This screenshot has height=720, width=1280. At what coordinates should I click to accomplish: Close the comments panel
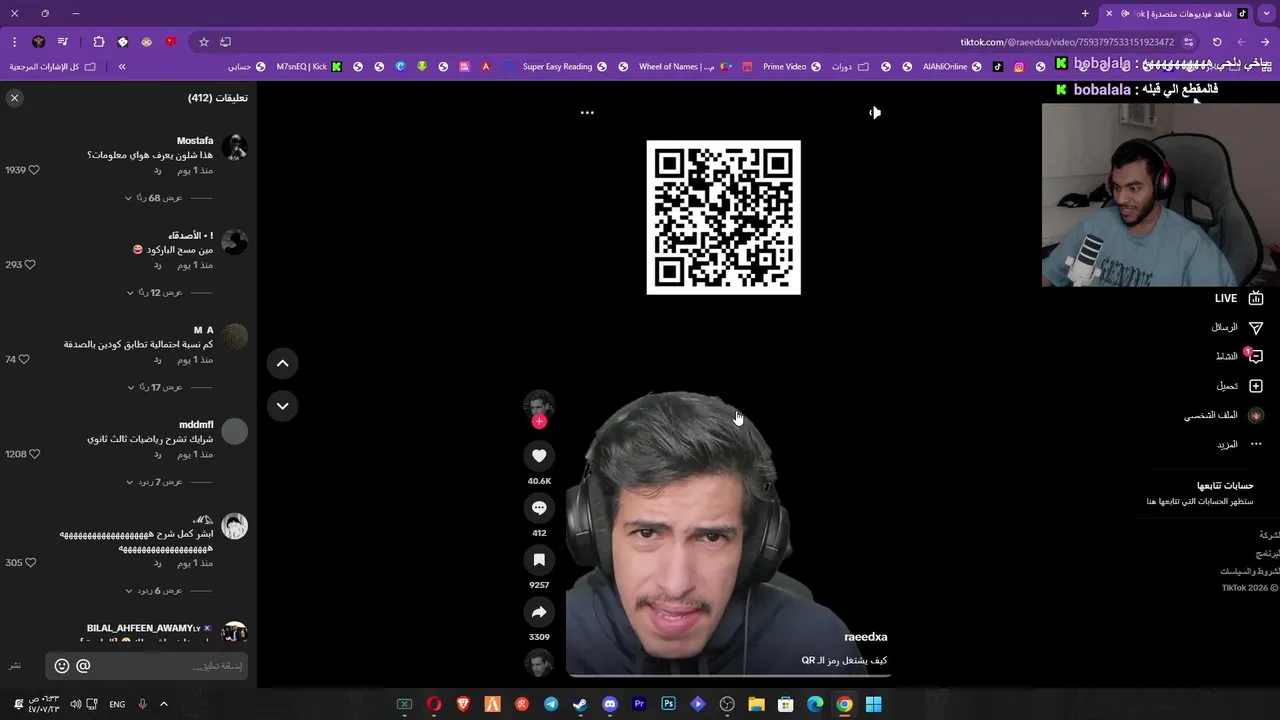14,98
